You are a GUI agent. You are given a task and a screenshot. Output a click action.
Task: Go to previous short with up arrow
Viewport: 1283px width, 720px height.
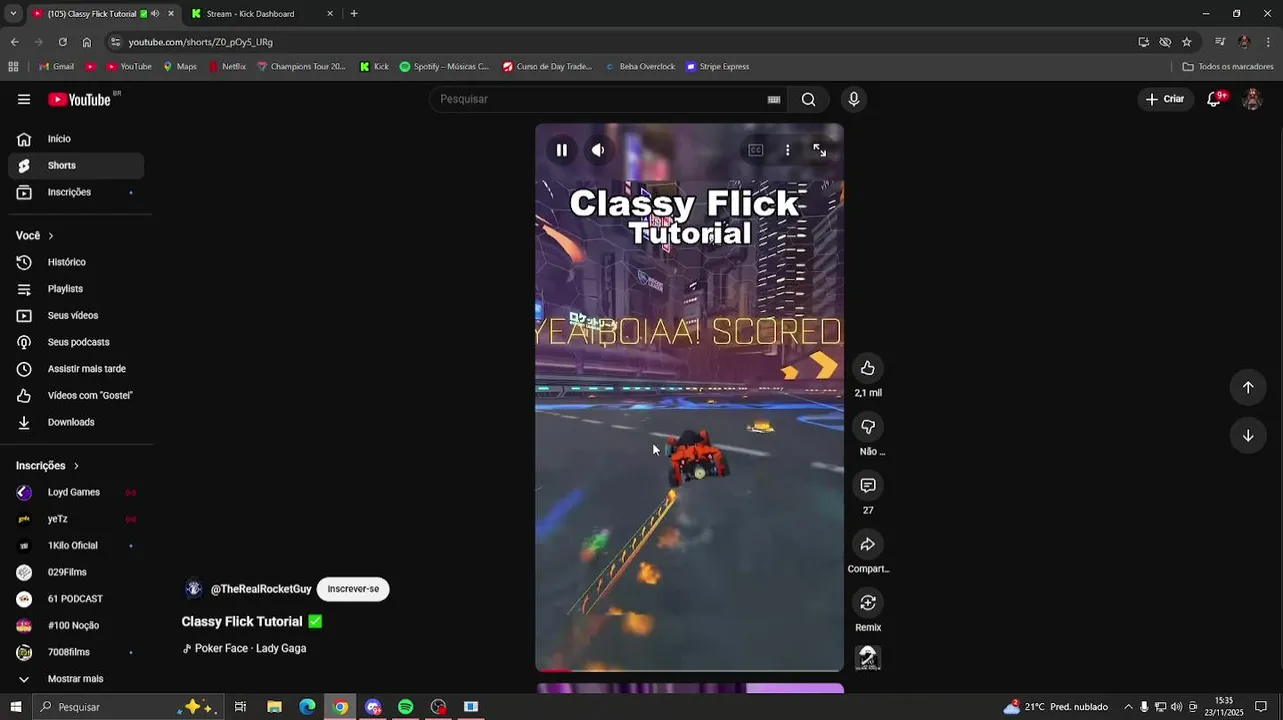point(1248,388)
